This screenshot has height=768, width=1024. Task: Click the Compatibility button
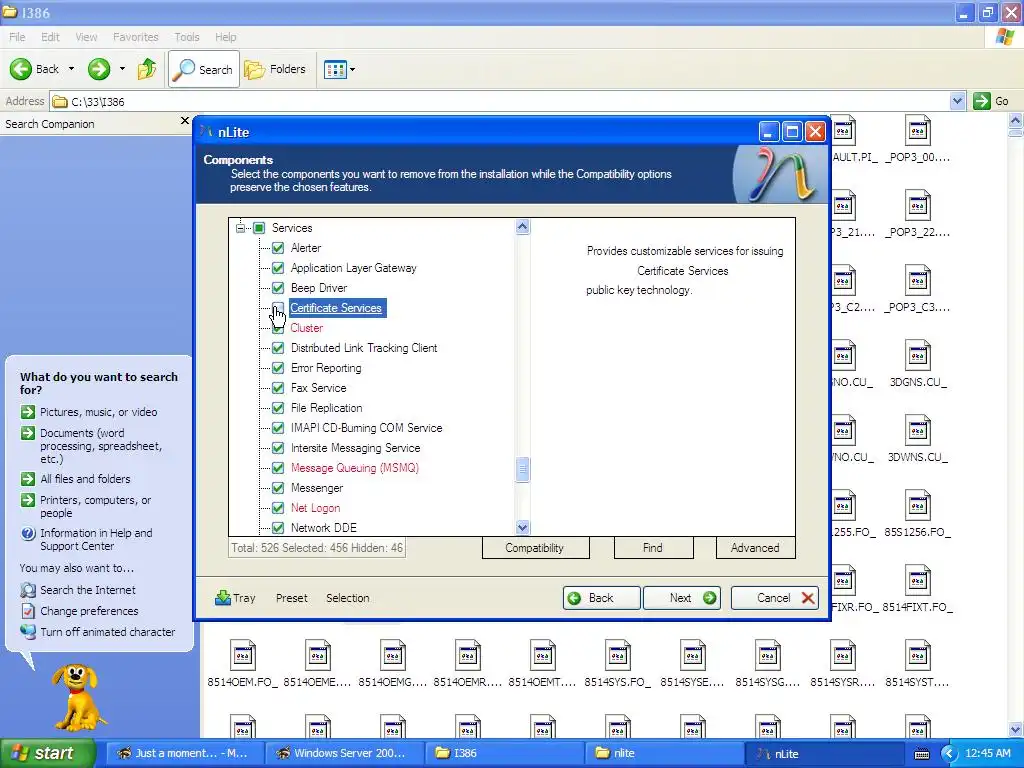[x=535, y=548]
